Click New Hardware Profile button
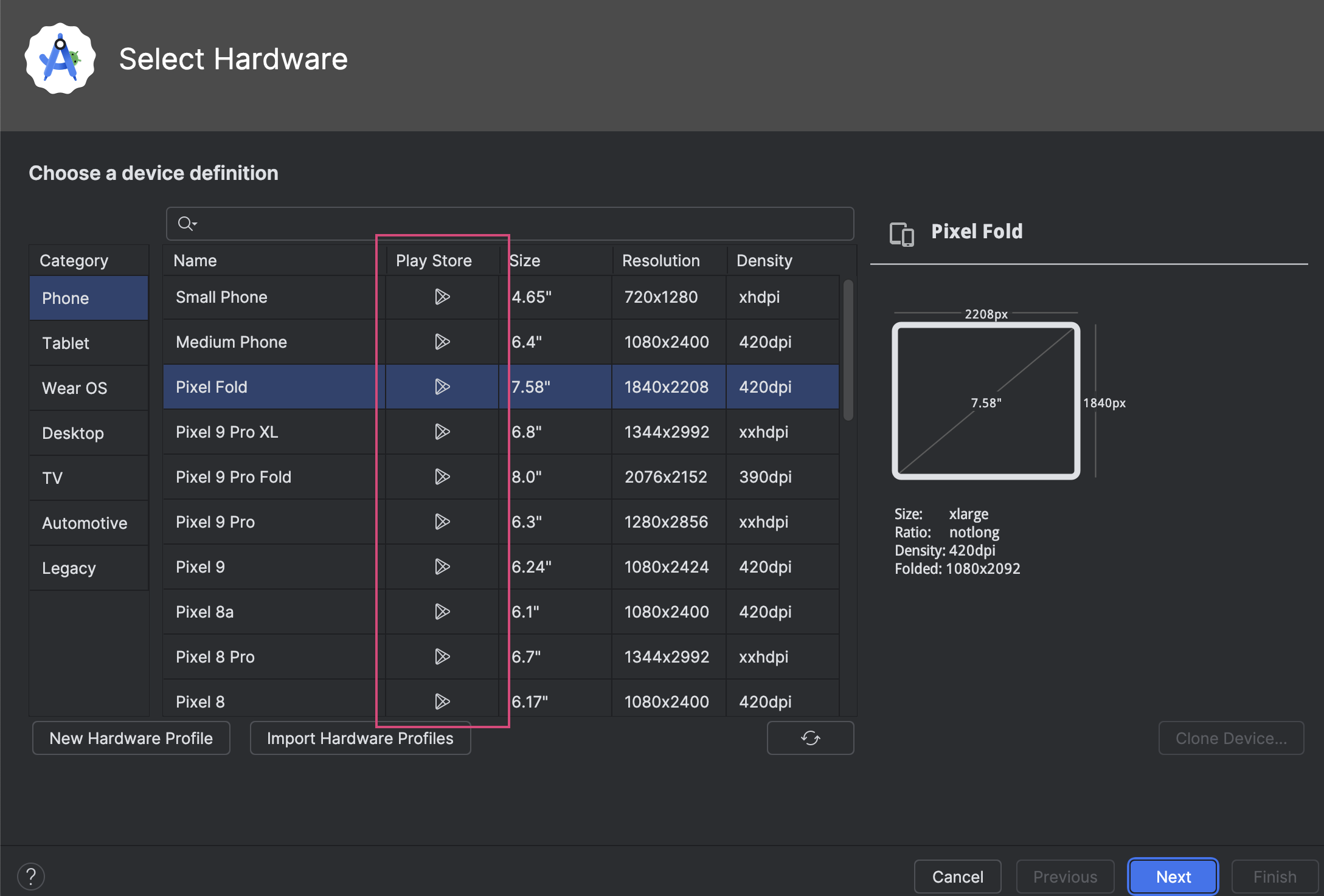 [131, 738]
